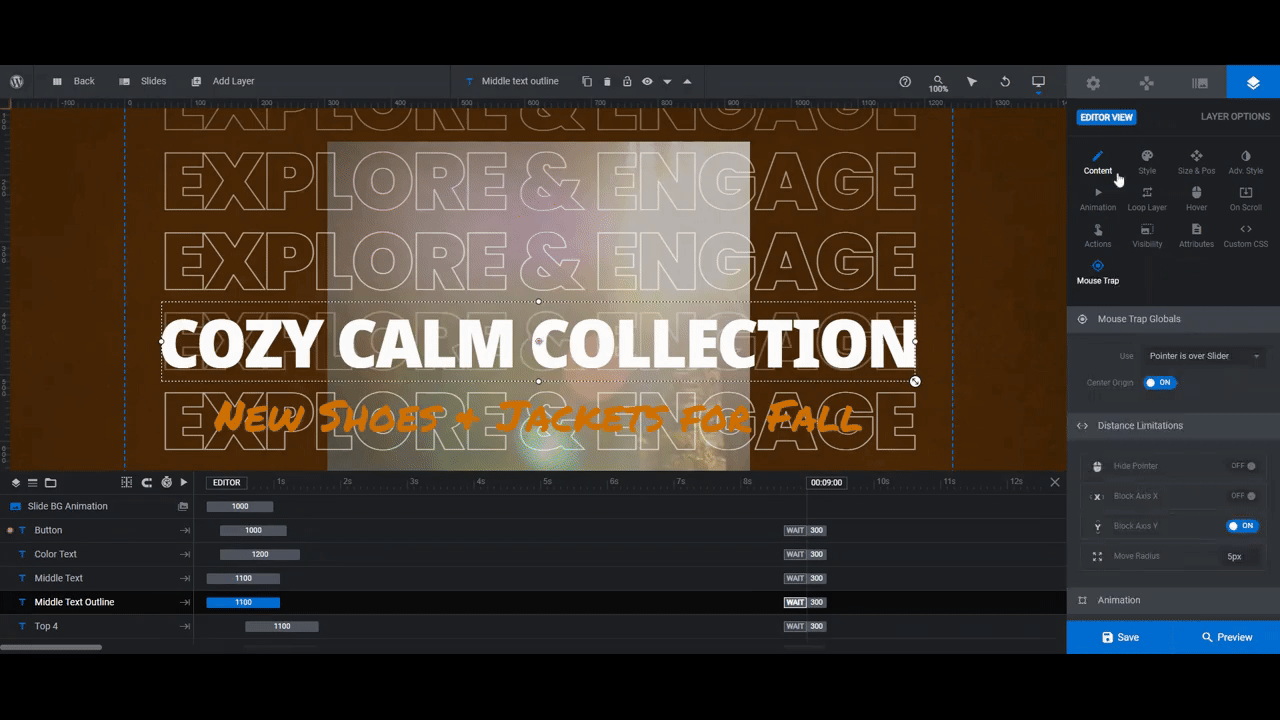Click the highlighted Middle Text Outline 1100 frame
The width and height of the screenshot is (1280, 720).
(243, 602)
